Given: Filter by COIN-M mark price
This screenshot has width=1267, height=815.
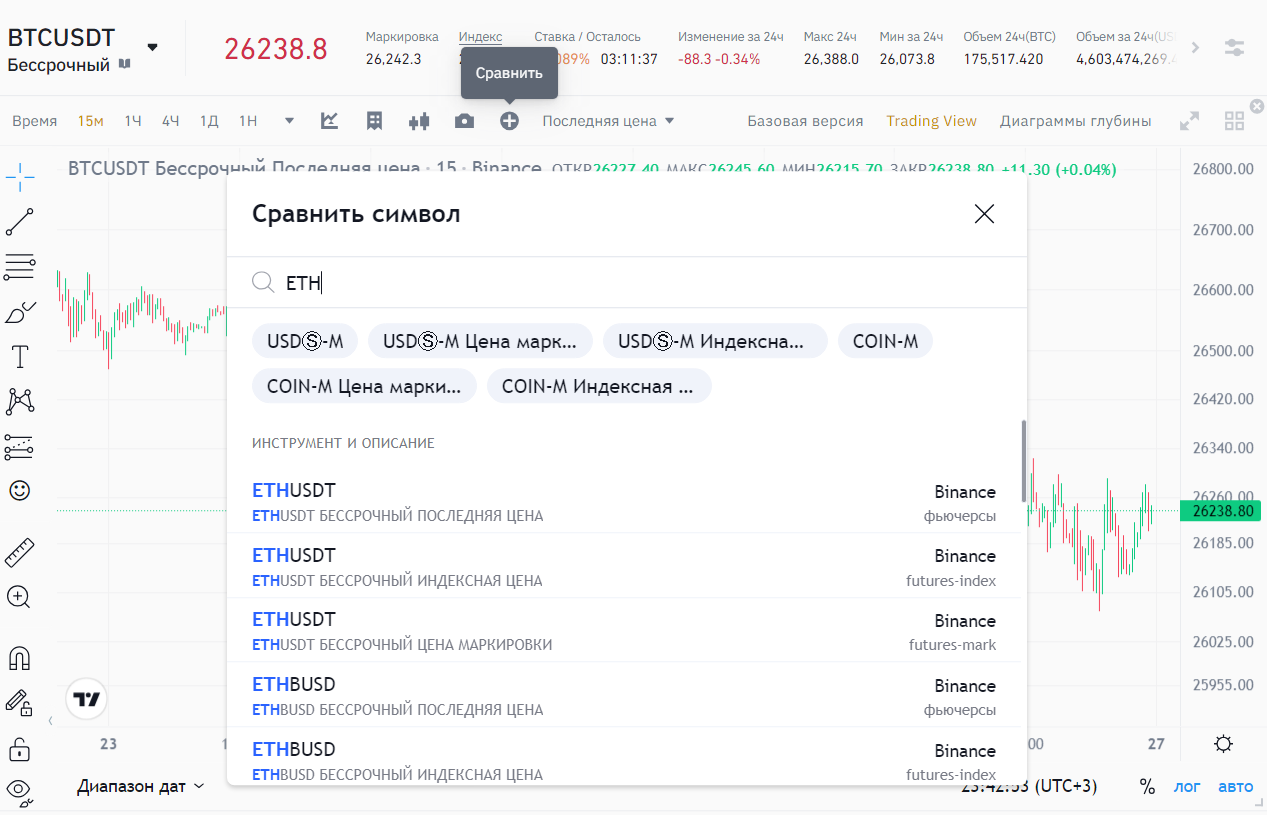Looking at the screenshot, I should pos(364,386).
